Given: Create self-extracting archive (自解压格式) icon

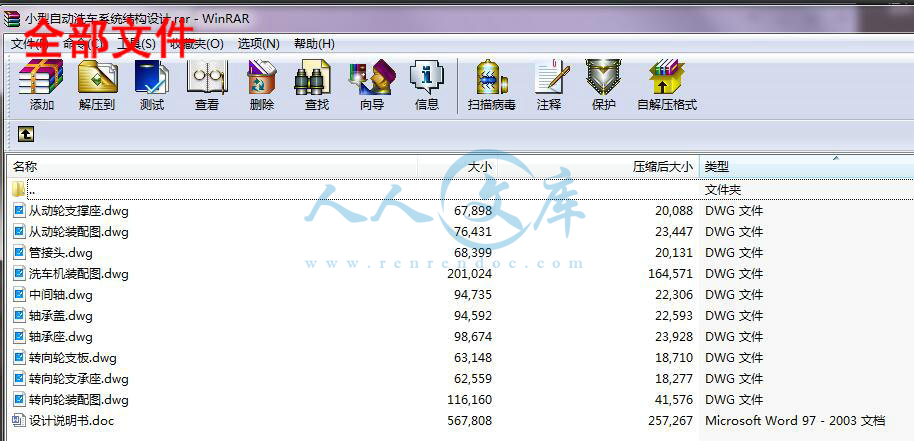Looking at the screenshot, I should click(667, 77).
